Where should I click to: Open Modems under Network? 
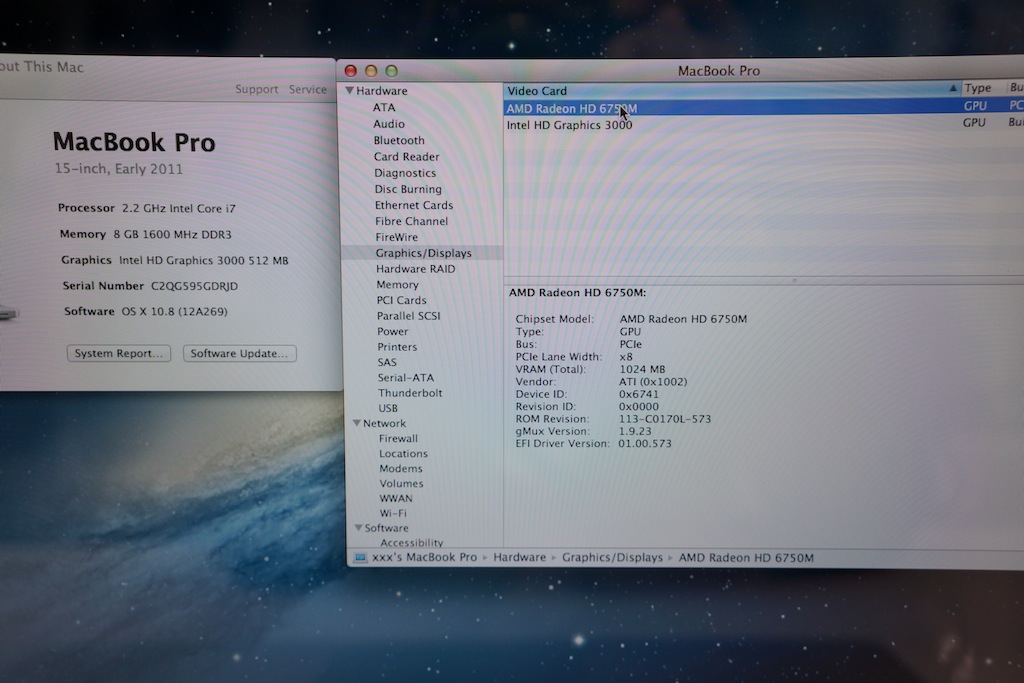400,468
